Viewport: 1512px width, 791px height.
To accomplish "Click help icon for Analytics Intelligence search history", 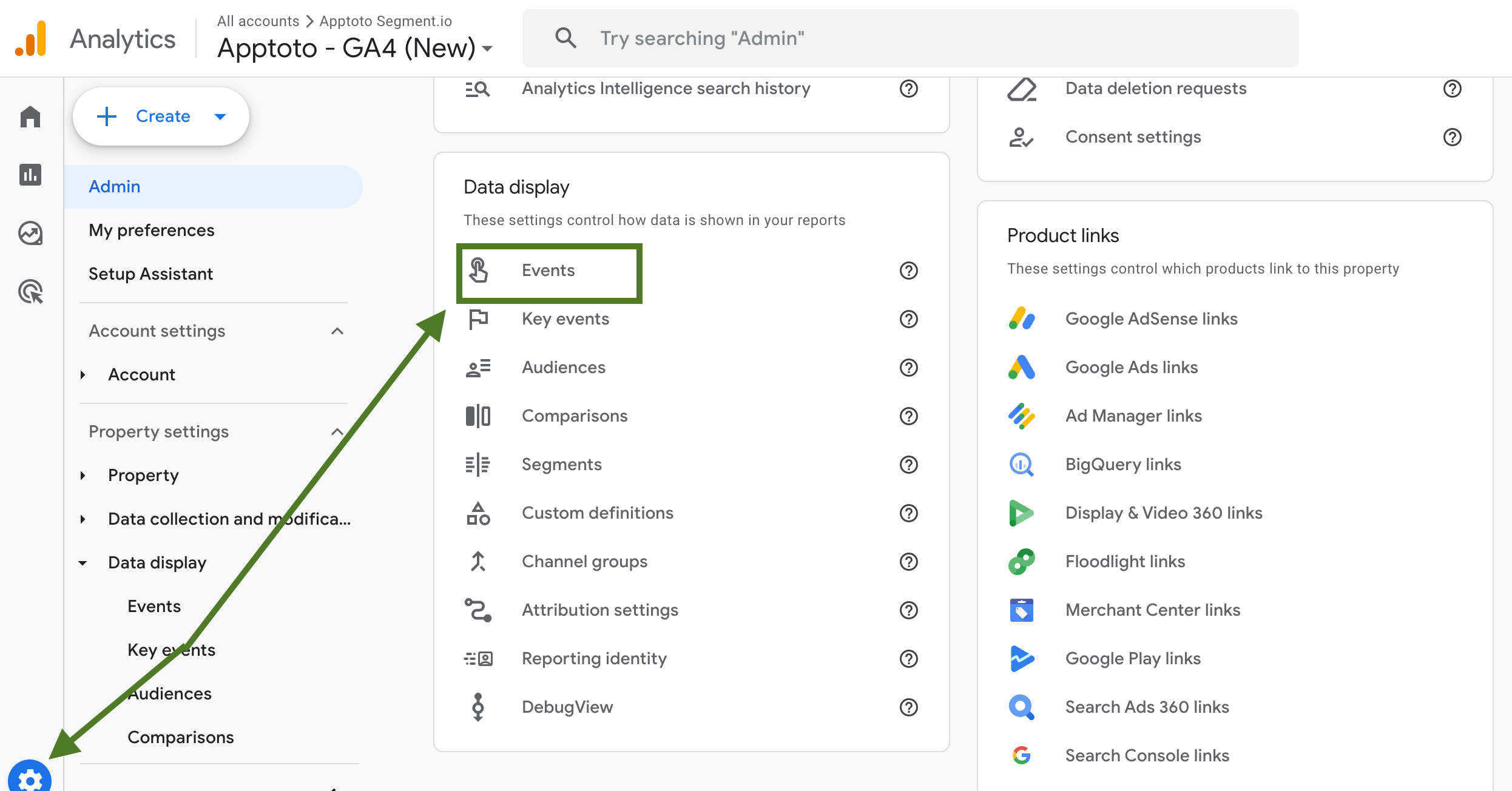I will [908, 89].
